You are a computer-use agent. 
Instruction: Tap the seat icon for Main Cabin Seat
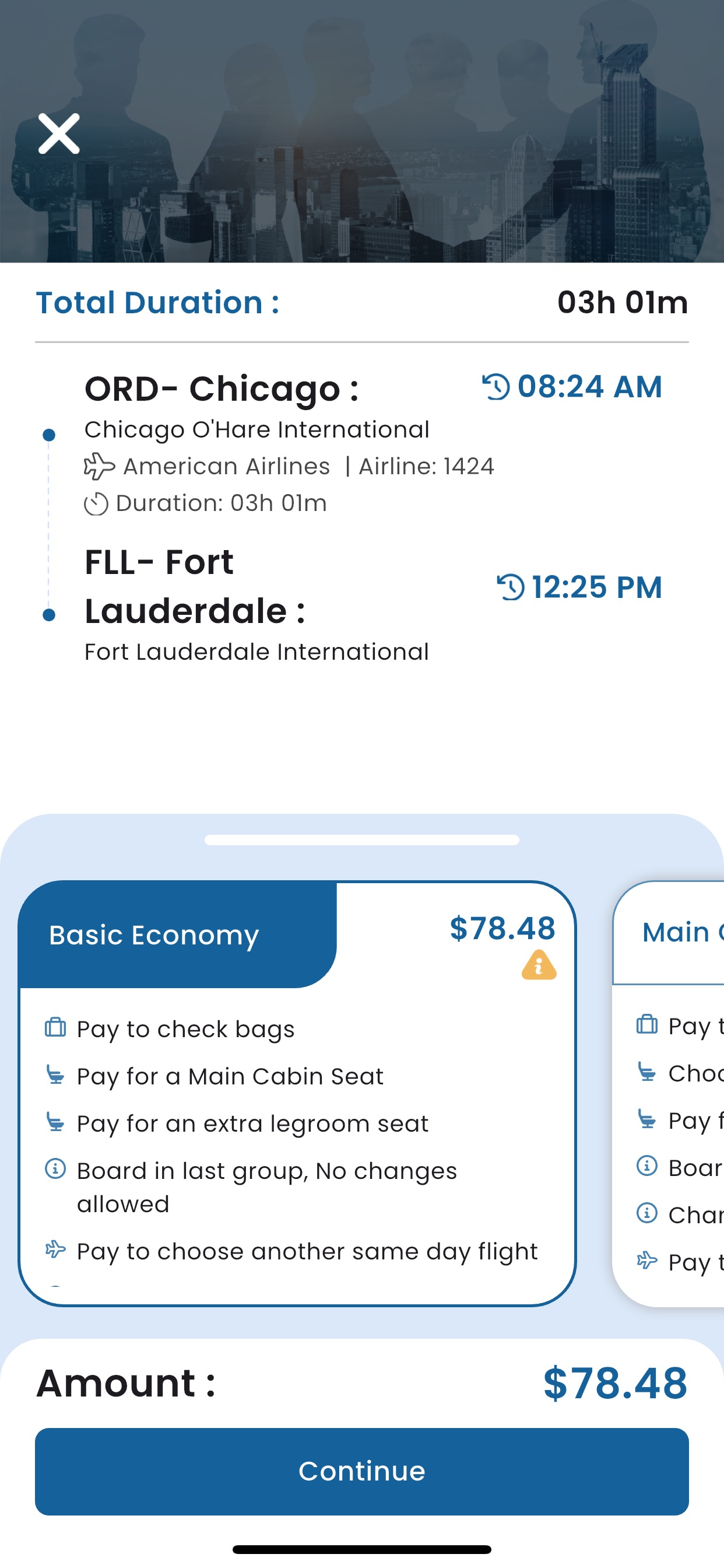pos(55,1075)
